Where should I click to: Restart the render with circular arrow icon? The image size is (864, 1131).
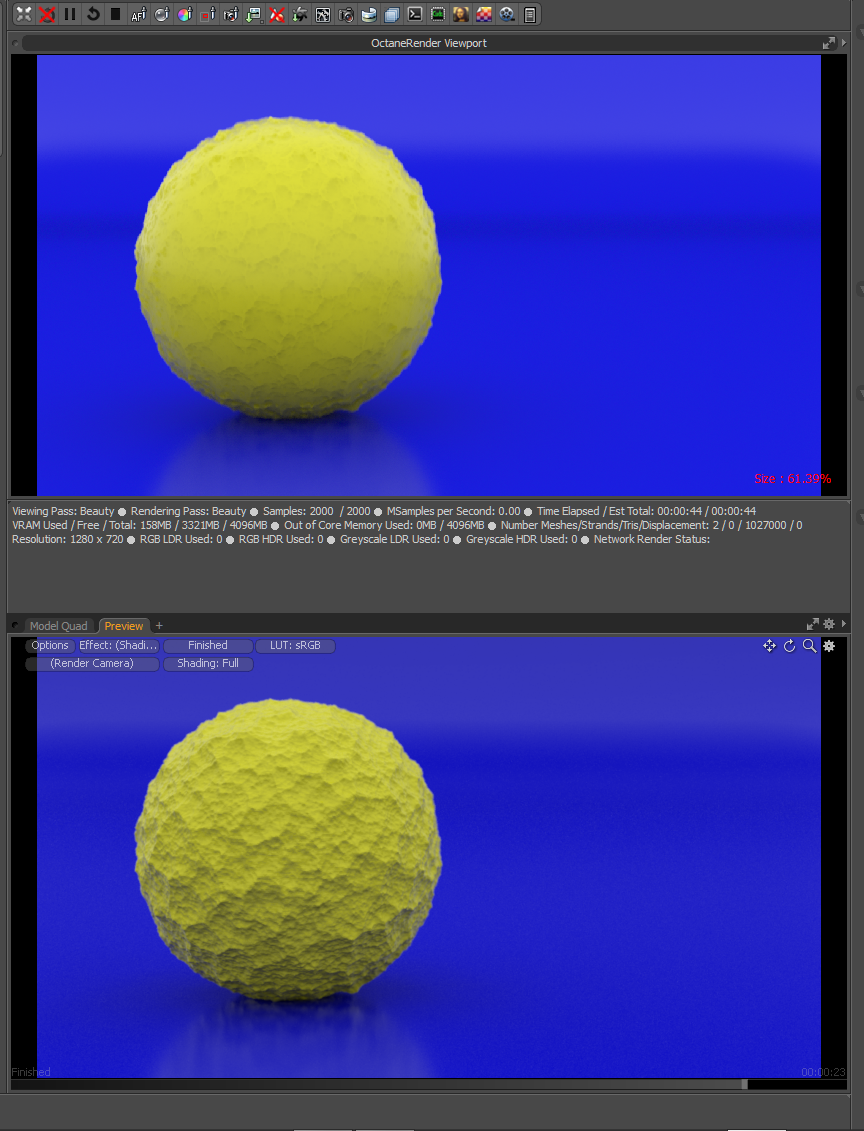coord(93,14)
